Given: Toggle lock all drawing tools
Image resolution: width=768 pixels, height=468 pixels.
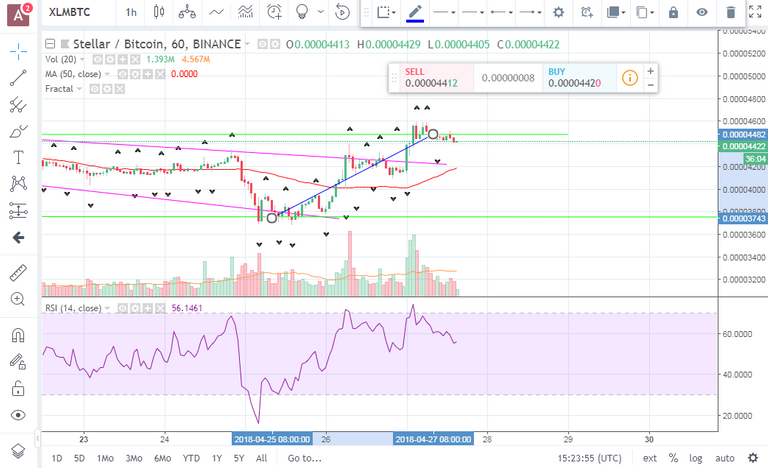Looking at the screenshot, I should click(18, 389).
